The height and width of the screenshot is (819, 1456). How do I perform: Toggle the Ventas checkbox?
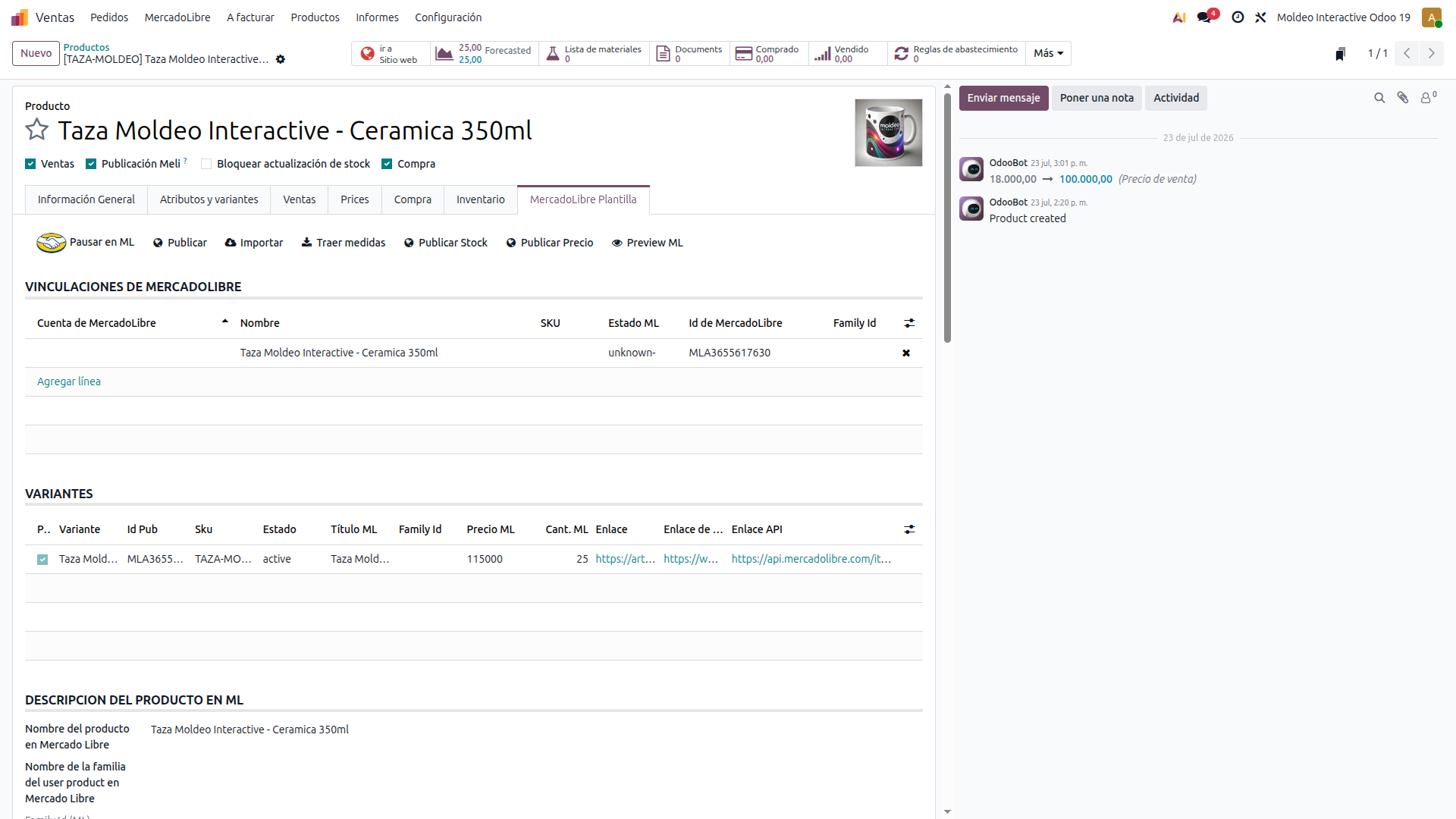click(x=30, y=164)
